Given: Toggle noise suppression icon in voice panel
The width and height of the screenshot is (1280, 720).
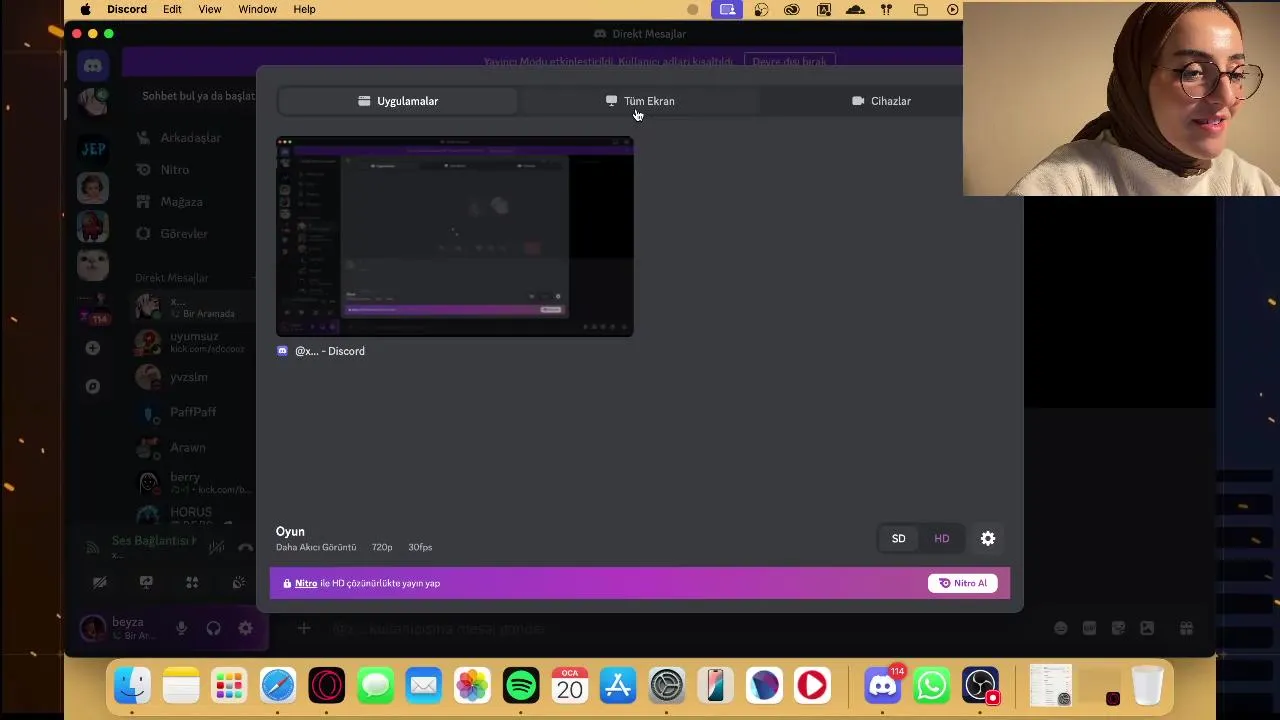Looking at the screenshot, I should click(216, 547).
